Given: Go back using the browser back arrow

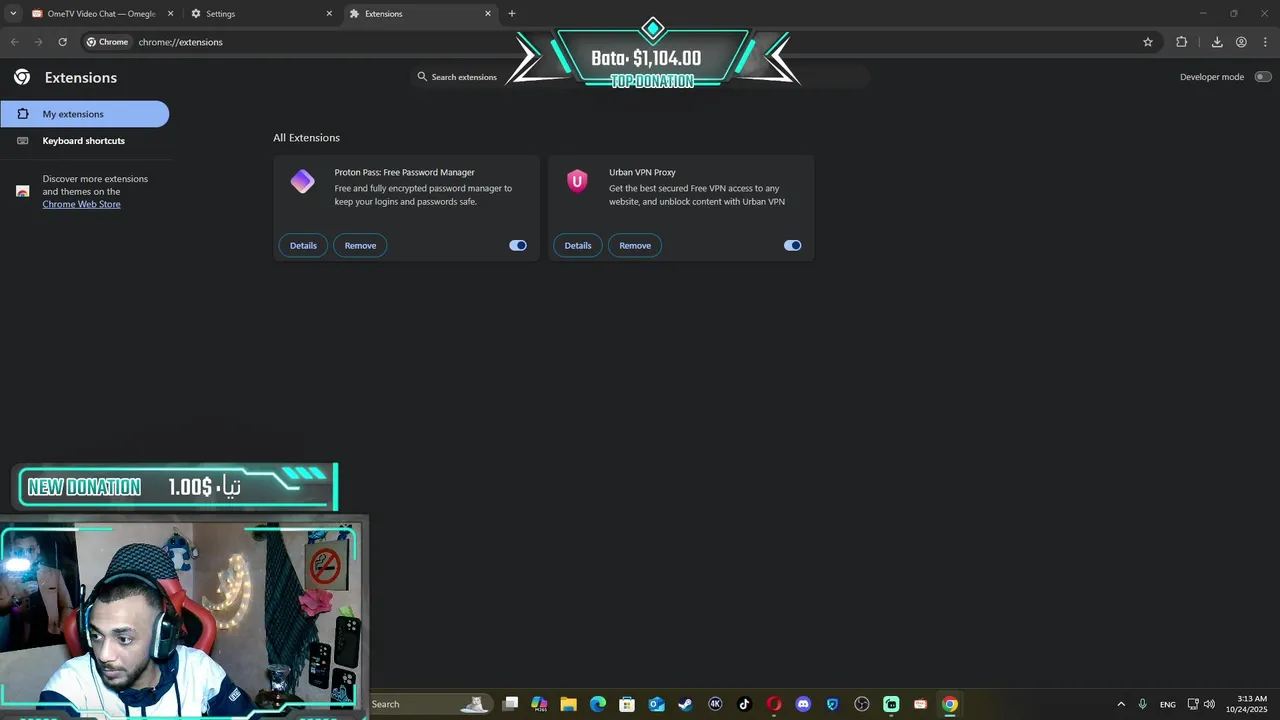Looking at the screenshot, I should click(x=14, y=42).
